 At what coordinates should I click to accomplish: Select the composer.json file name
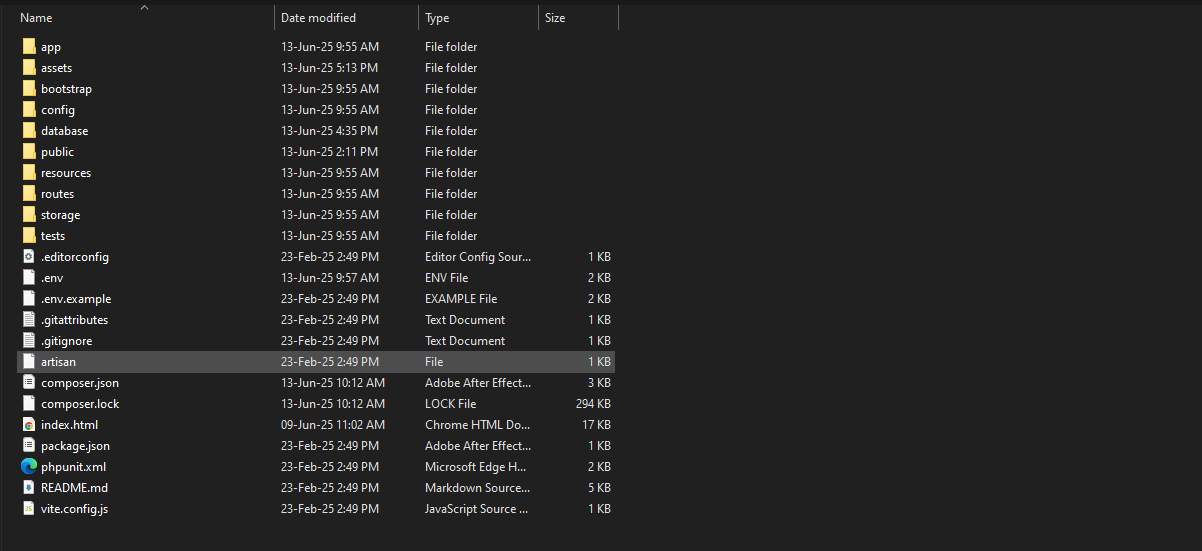click(x=80, y=383)
